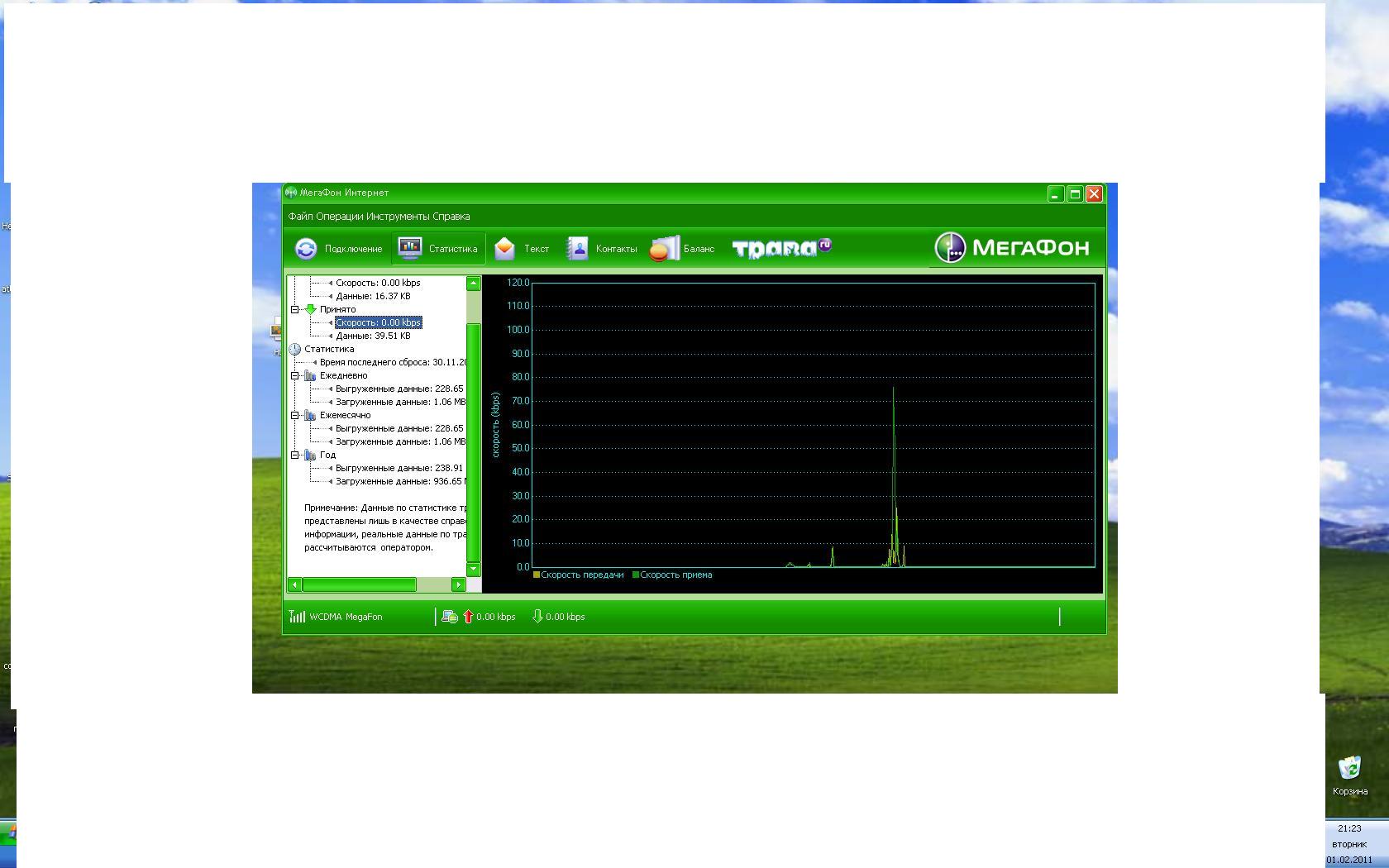Select Загруженные данные: 936.65 under Год
The image size is (1389, 868).
[x=401, y=481]
